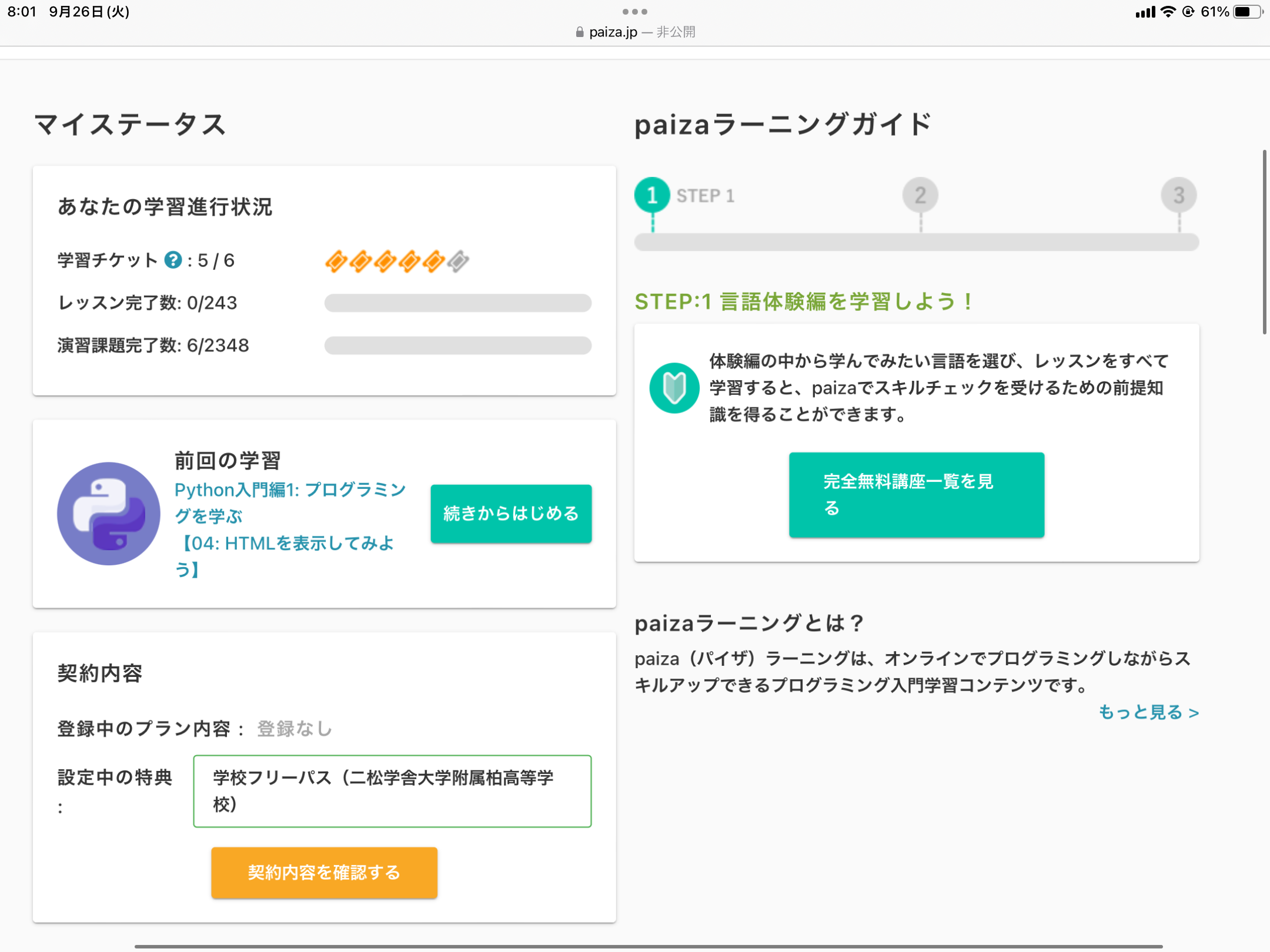Click paizaラーニングとは？ heading
This screenshot has width=1270, height=952.
click(x=750, y=623)
